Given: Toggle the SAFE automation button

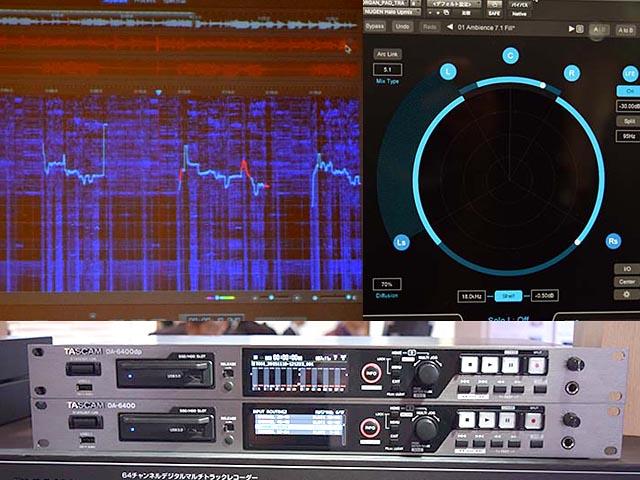Looking at the screenshot, I should pos(494,13).
